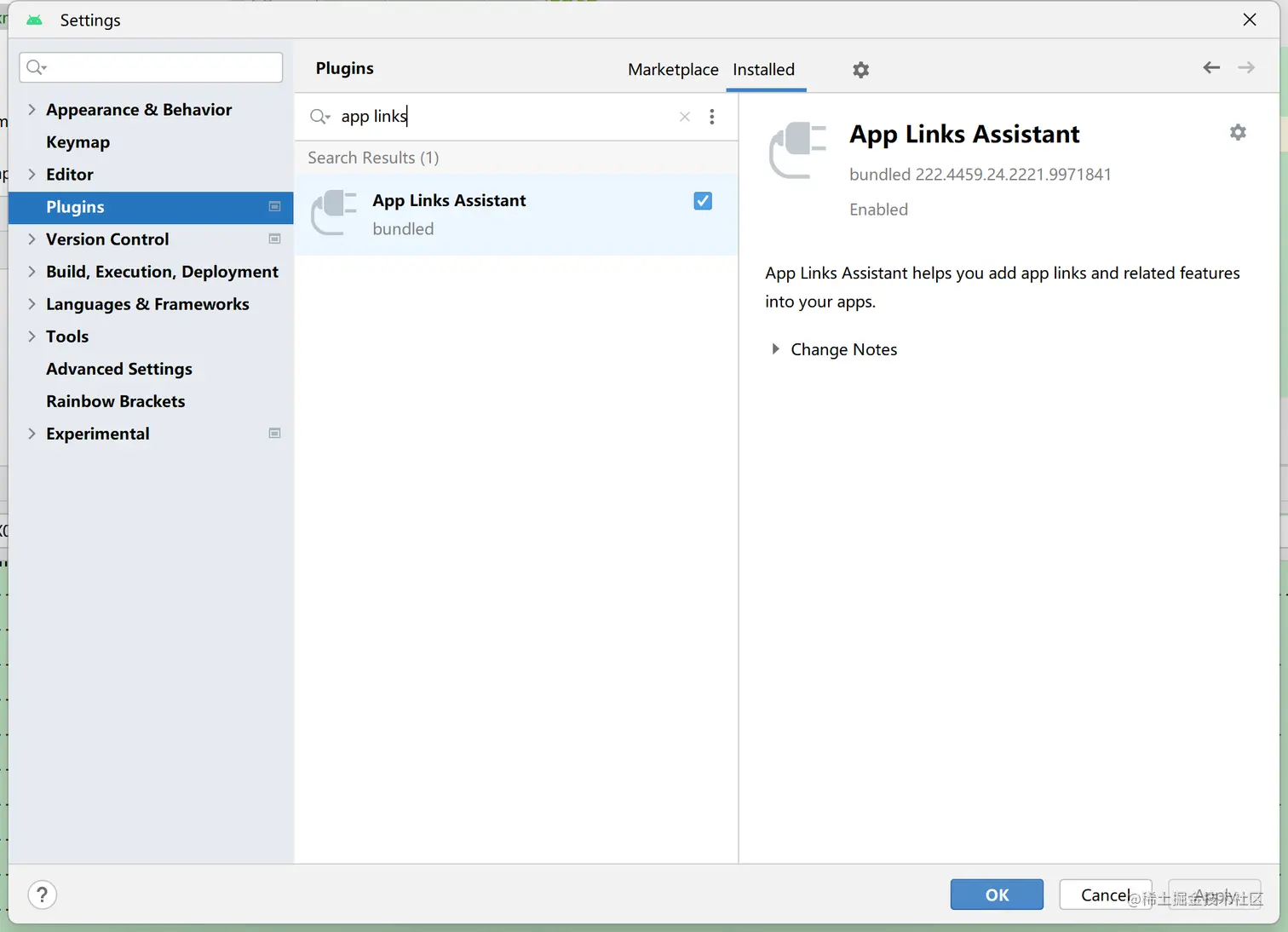
Task: Switch to the Installed tab
Action: 764,70
